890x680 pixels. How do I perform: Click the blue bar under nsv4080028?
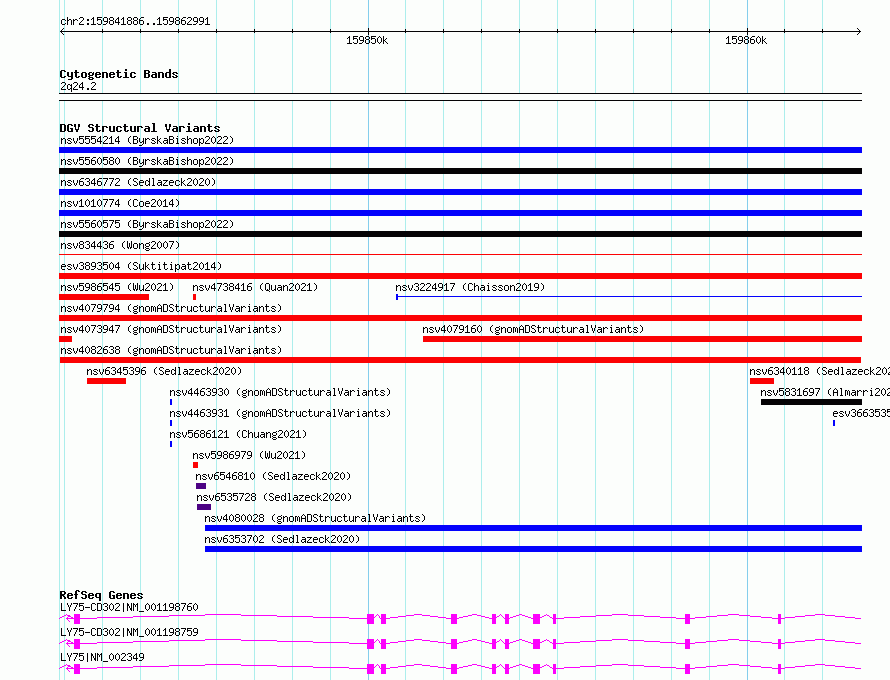(x=534, y=528)
